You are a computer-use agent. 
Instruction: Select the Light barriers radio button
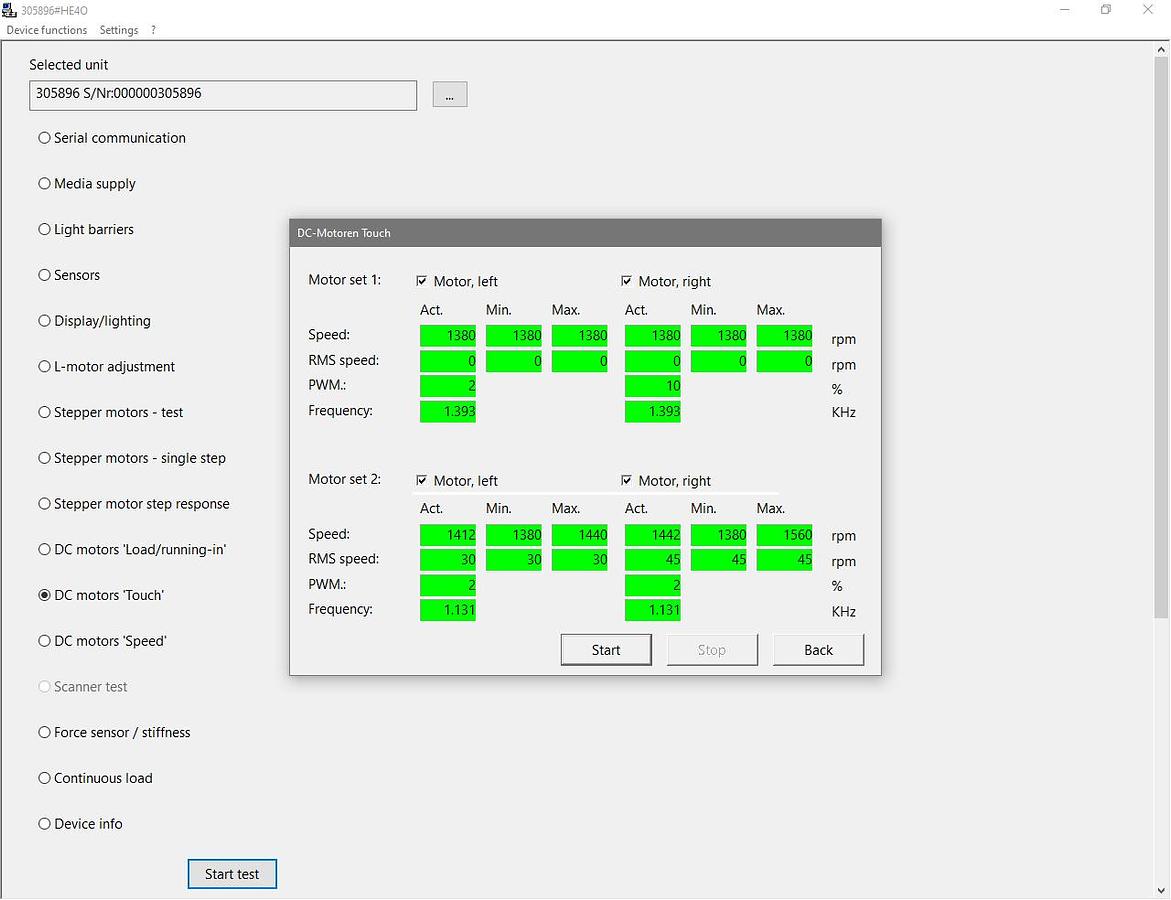tap(44, 230)
